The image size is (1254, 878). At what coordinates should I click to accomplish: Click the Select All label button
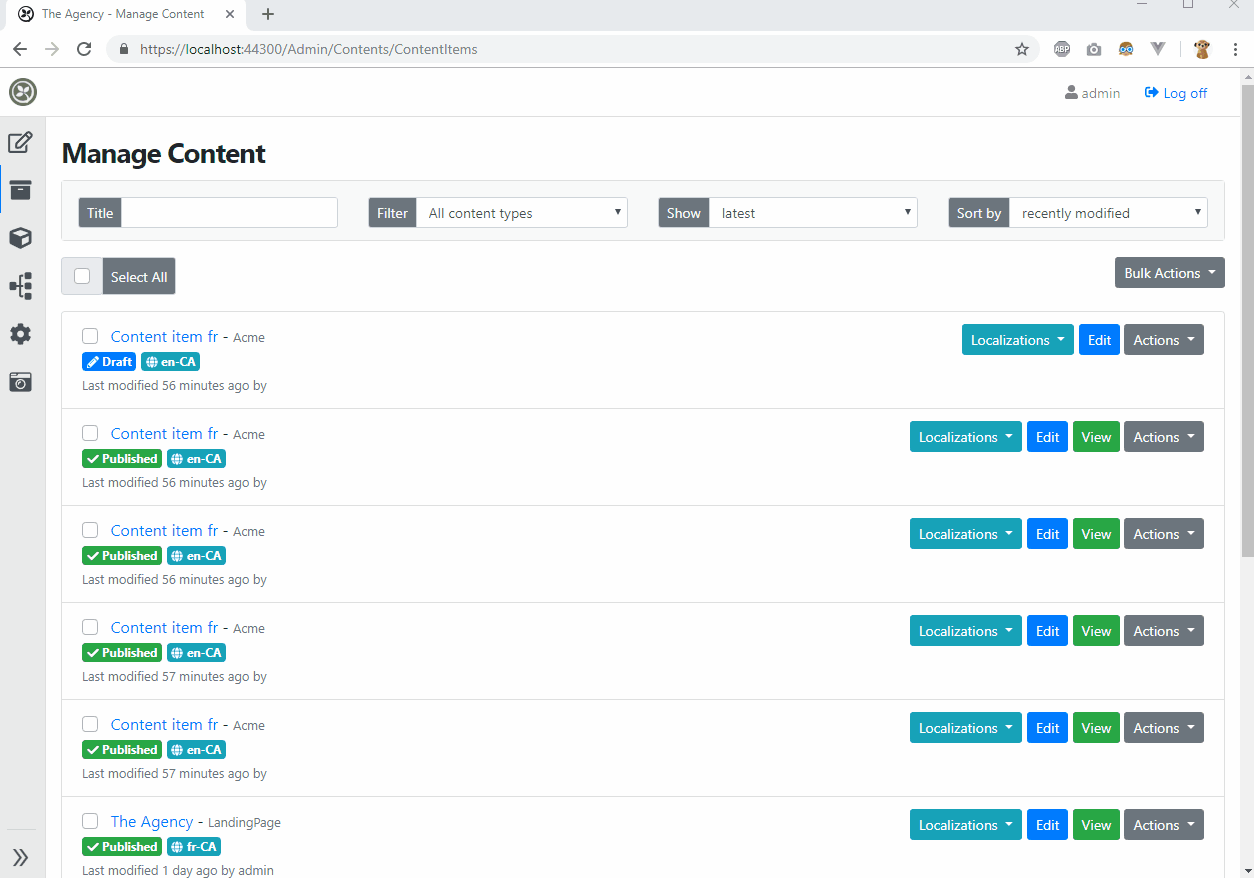(x=139, y=277)
